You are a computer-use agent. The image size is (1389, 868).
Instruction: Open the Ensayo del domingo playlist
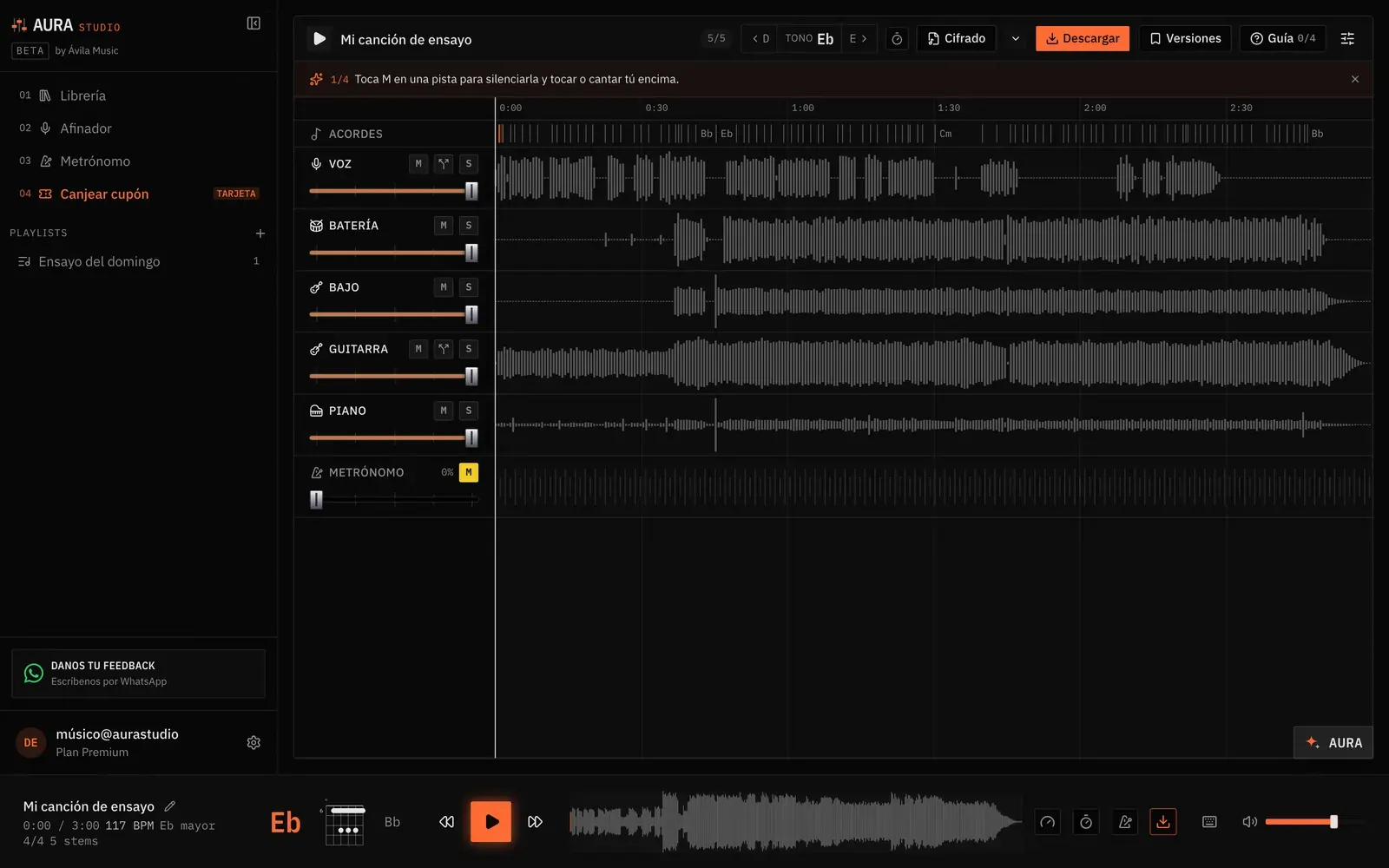click(139, 261)
